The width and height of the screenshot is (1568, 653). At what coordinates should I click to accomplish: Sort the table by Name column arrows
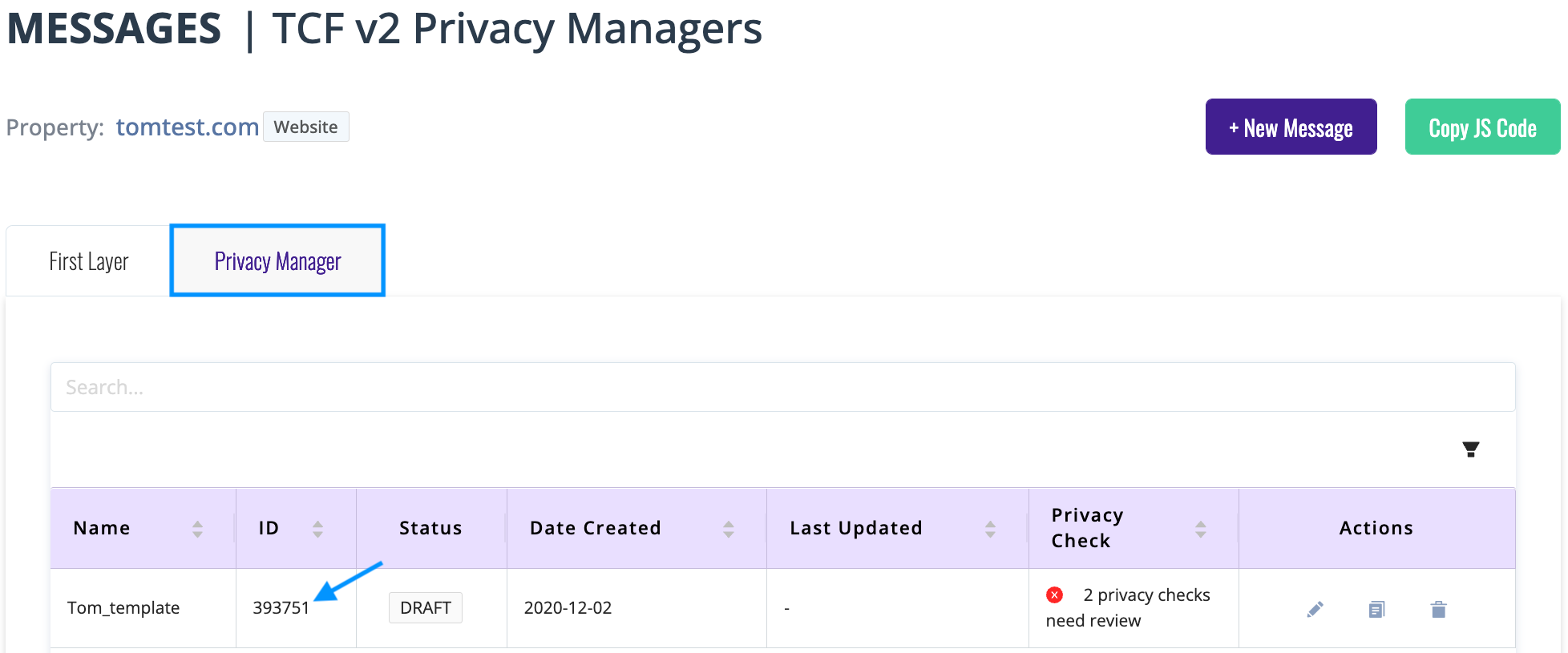pos(197,528)
